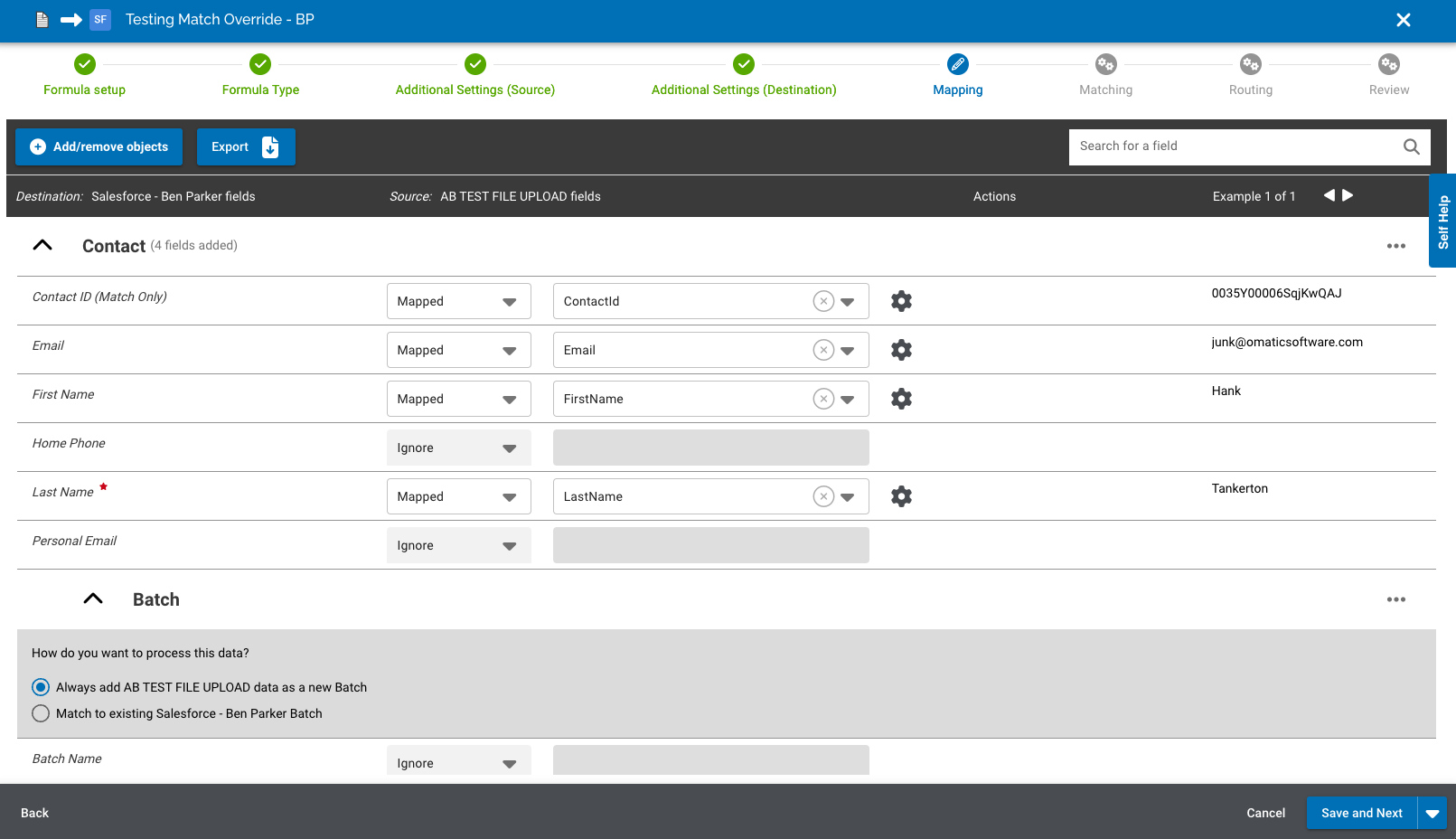Screen dimensions: 1456x839
Task: Click the gear icon beside First Name mapping
Action: click(x=900, y=398)
